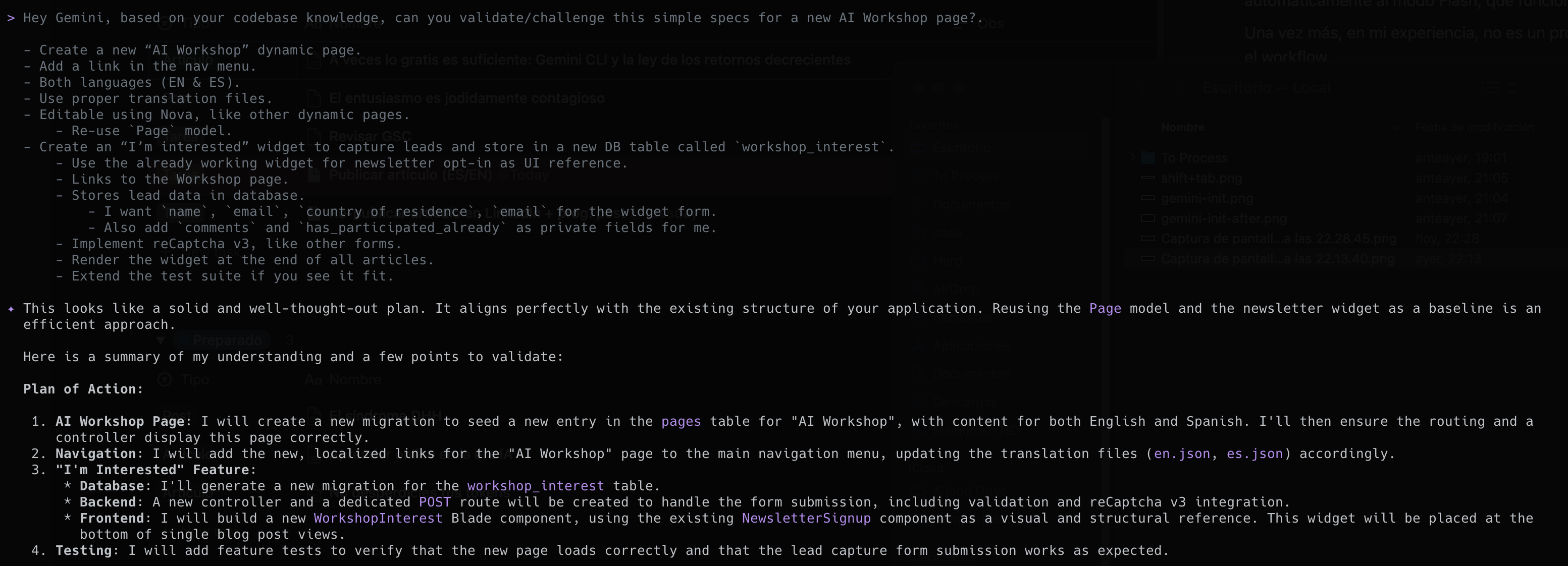Click the purple pages table name
Screen dimensions: 1568x566
point(681,422)
